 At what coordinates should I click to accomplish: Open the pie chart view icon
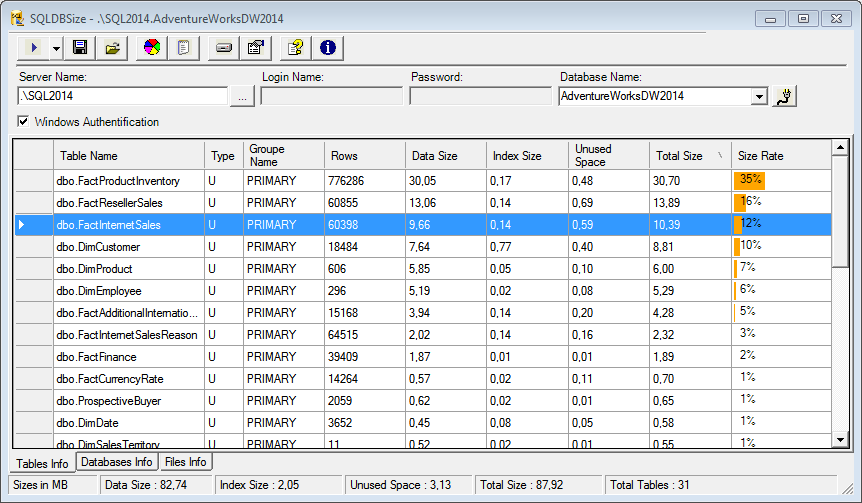pos(151,47)
